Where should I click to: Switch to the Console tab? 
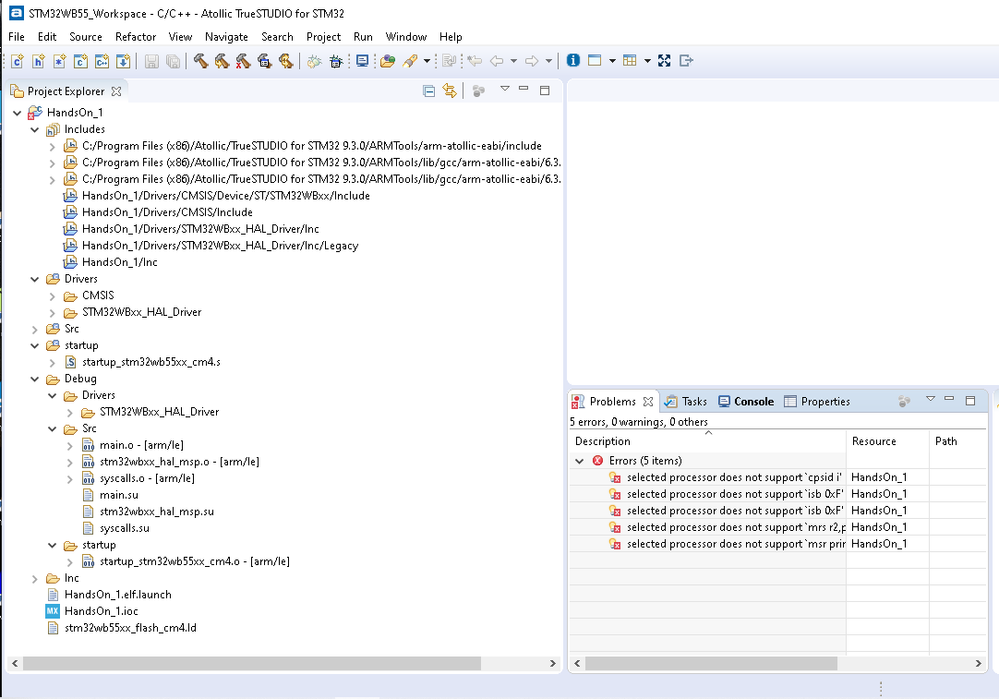point(746,401)
